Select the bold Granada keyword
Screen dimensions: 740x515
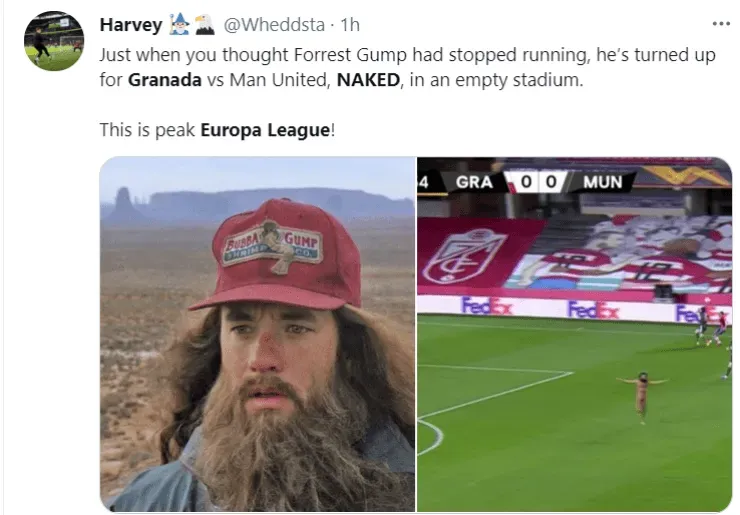(x=165, y=79)
